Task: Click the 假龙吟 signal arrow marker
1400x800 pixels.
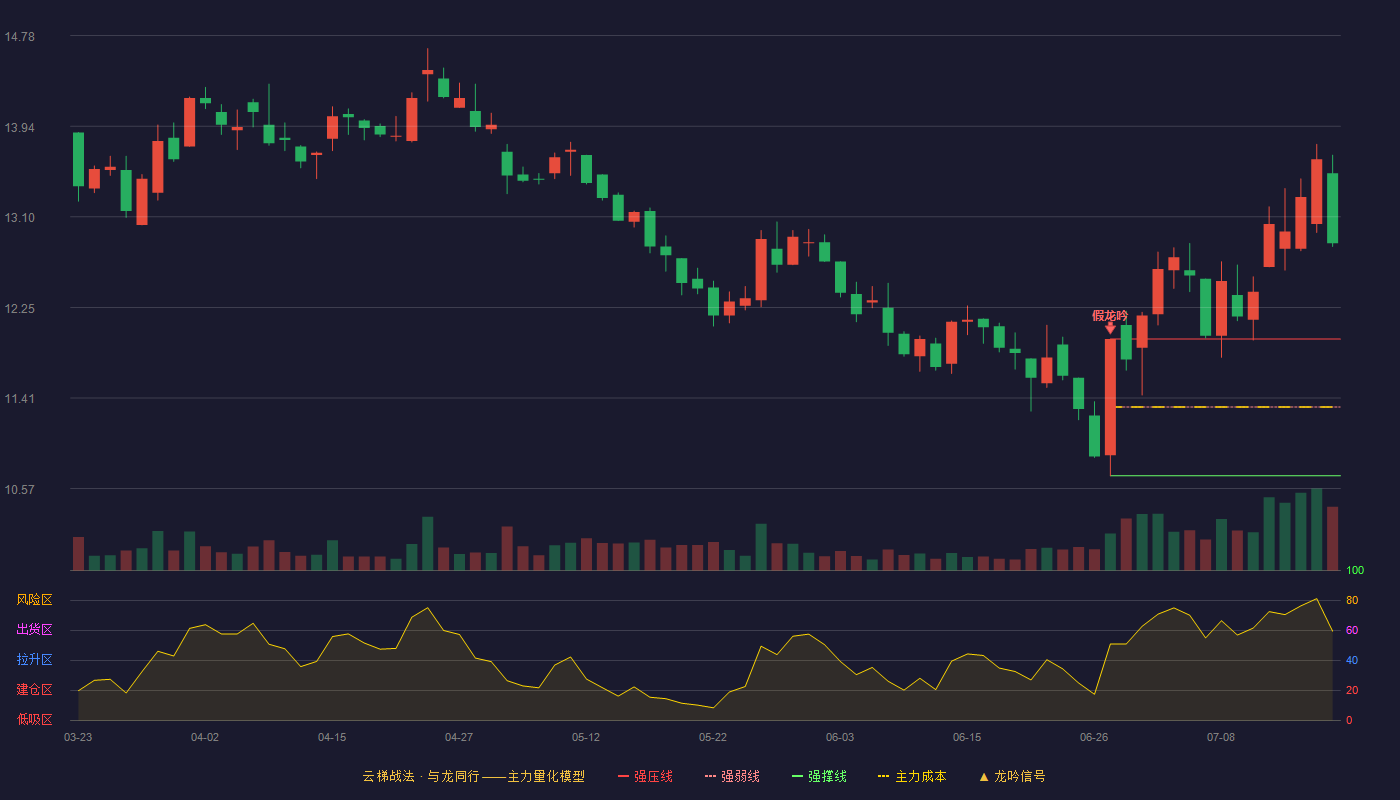Action: click(x=1110, y=328)
